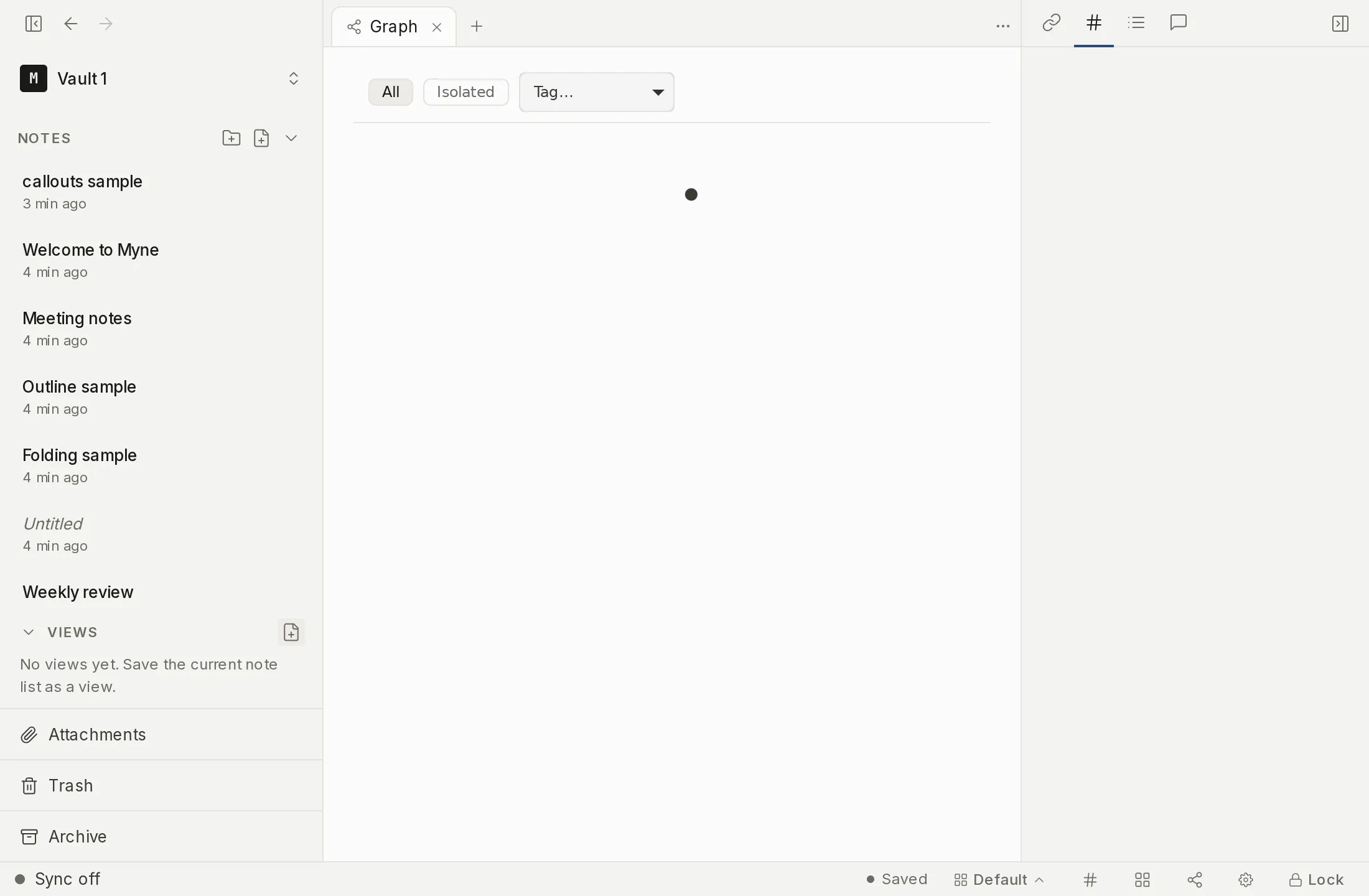
Task: Click the Sync off status
Action: pyautogui.click(x=57, y=879)
